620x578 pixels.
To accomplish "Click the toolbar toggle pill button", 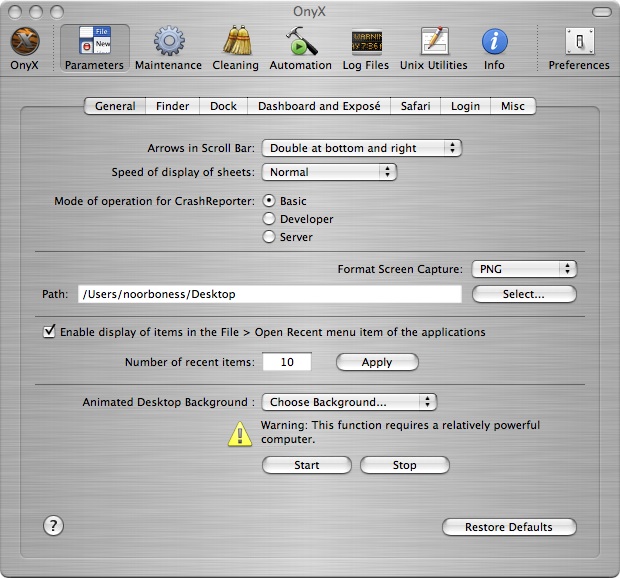I will pos(602,12).
